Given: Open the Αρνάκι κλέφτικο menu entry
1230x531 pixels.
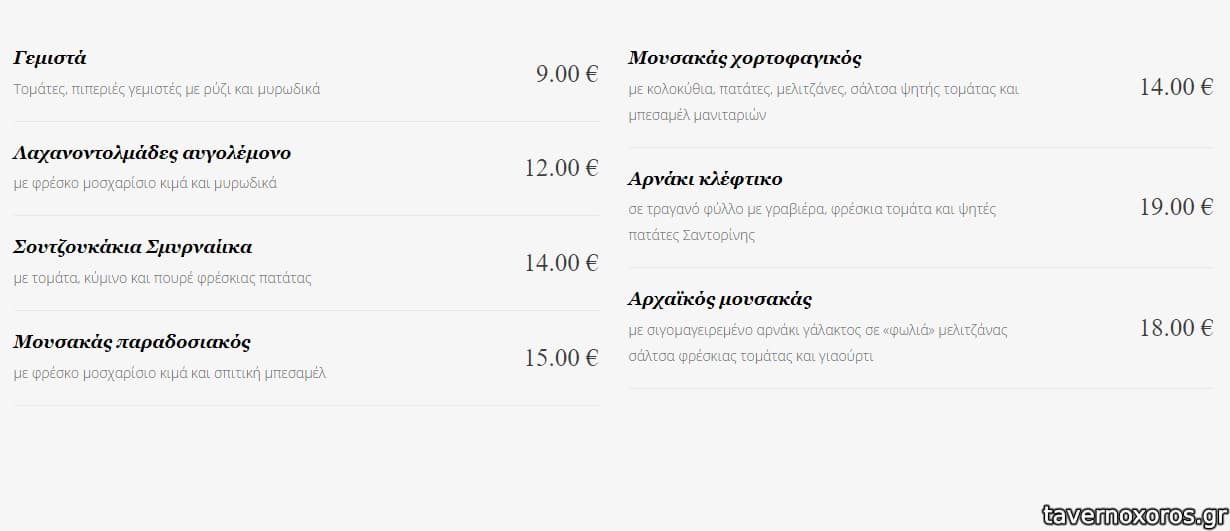Looking at the screenshot, I should pyautogui.click(x=705, y=179).
